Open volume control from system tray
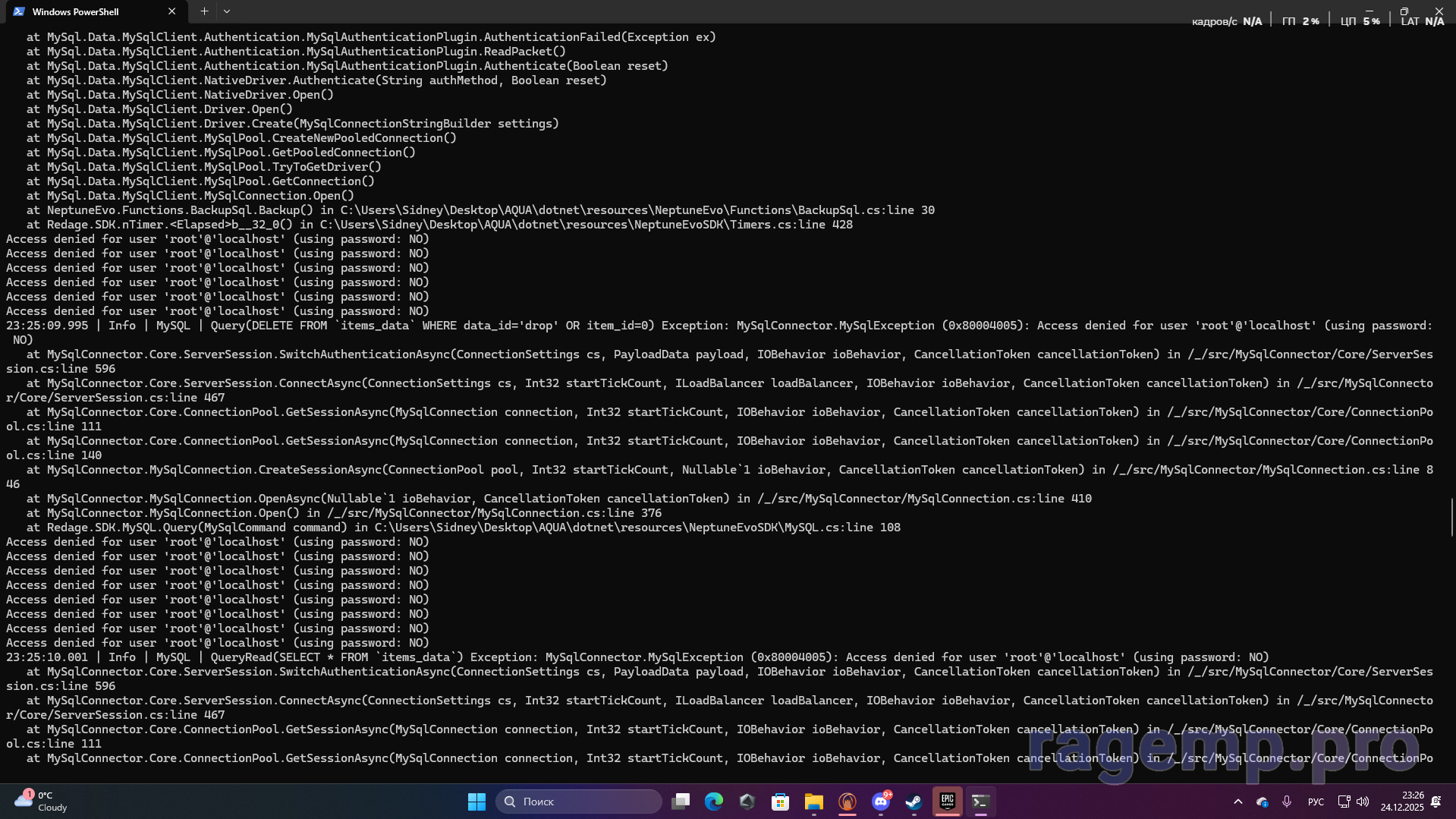 [1363, 802]
